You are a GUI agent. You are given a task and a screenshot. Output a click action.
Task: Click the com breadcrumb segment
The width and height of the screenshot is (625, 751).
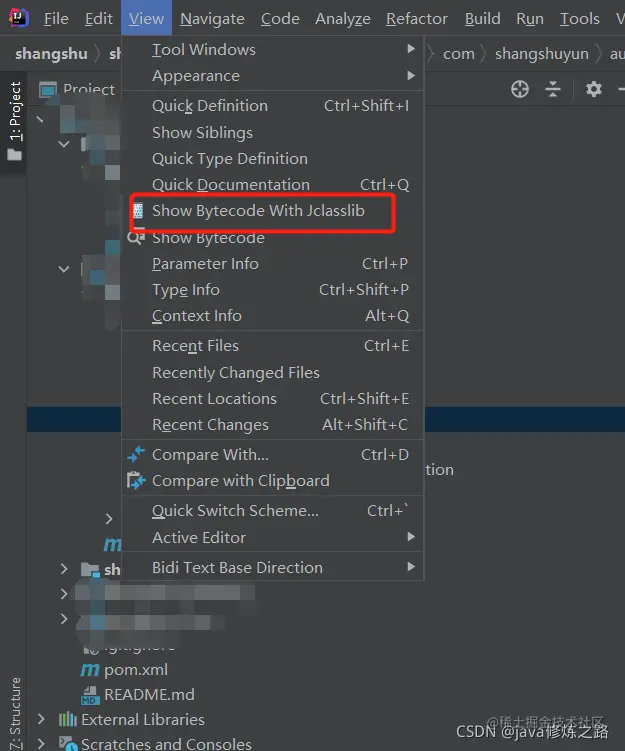coord(459,54)
